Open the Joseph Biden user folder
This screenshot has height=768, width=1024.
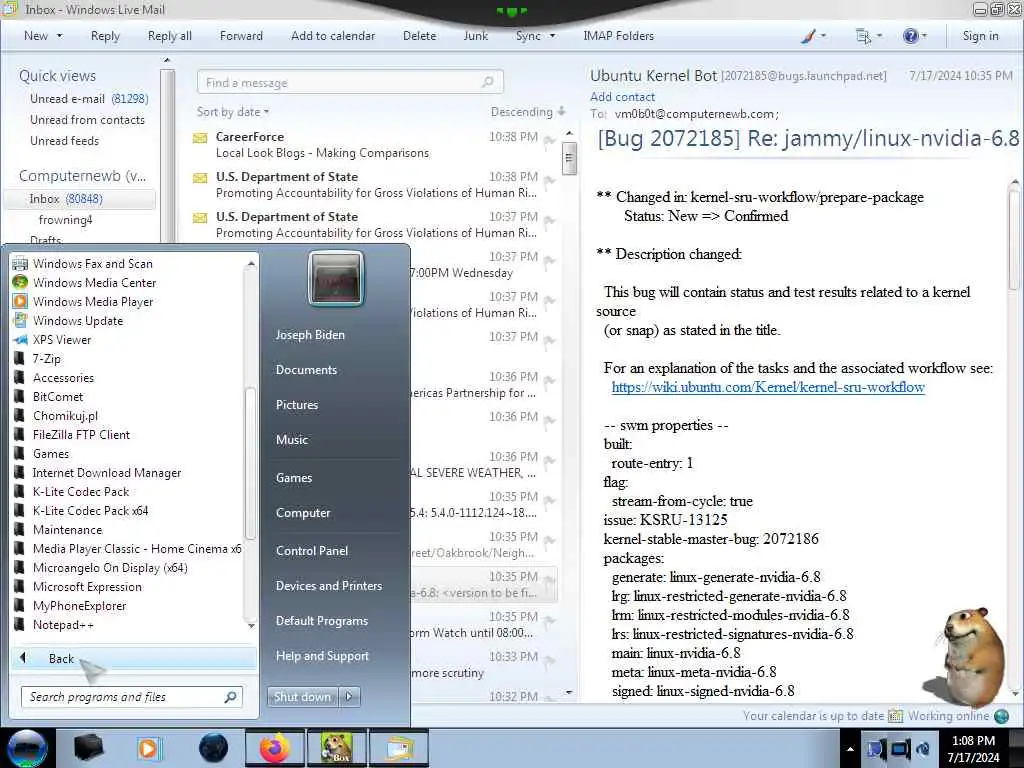[x=310, y=334]
